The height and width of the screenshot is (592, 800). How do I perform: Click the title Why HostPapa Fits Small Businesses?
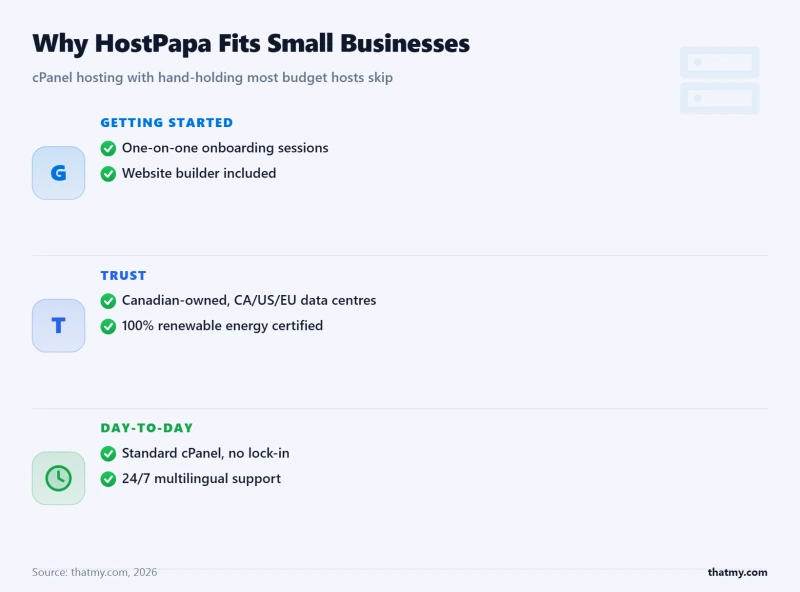(251, 44)
